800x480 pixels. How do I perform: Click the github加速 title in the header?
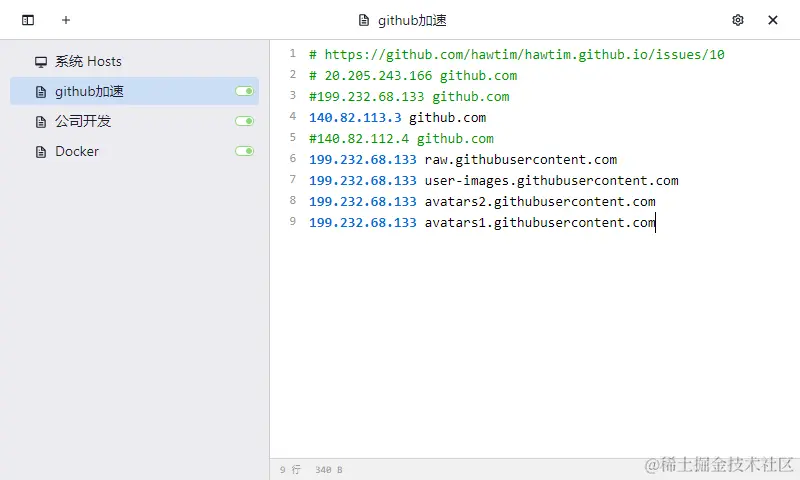click(412, 20)
